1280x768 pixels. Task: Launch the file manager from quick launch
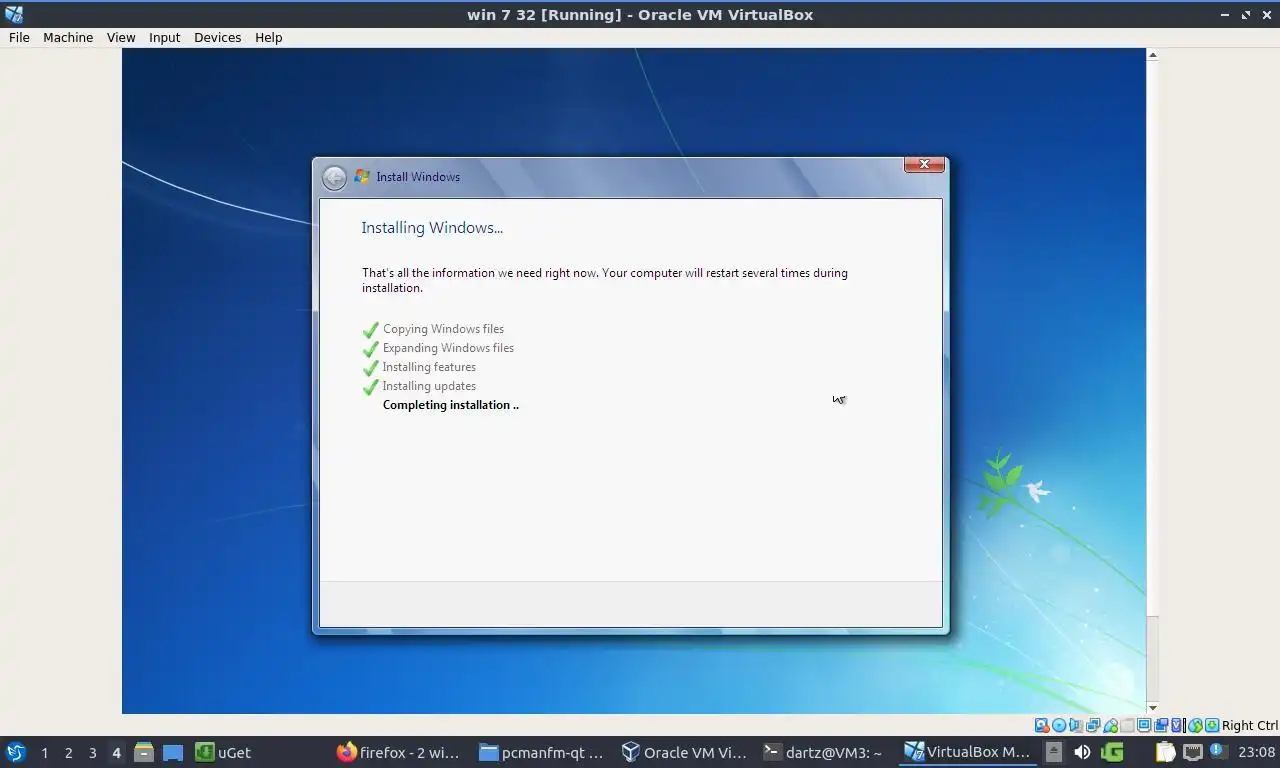click(x=144, y=752)
